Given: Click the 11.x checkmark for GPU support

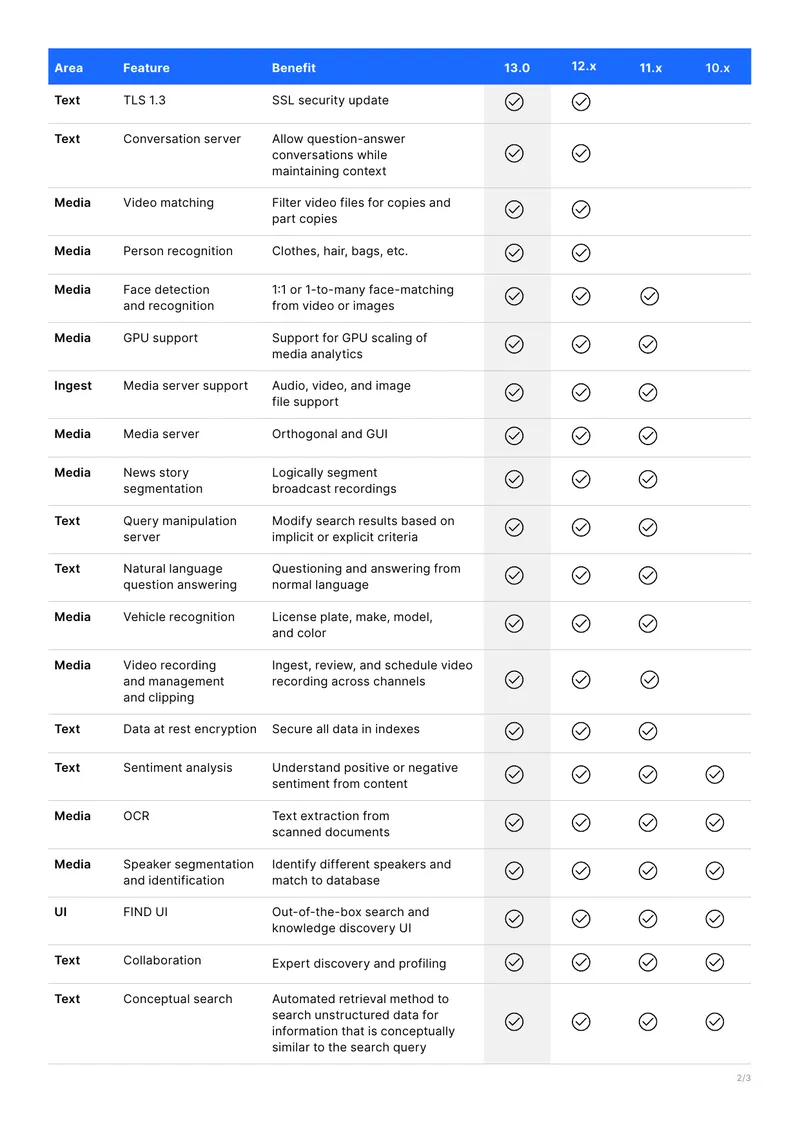Looking at the screenshot, I should [x=648, y=344].
